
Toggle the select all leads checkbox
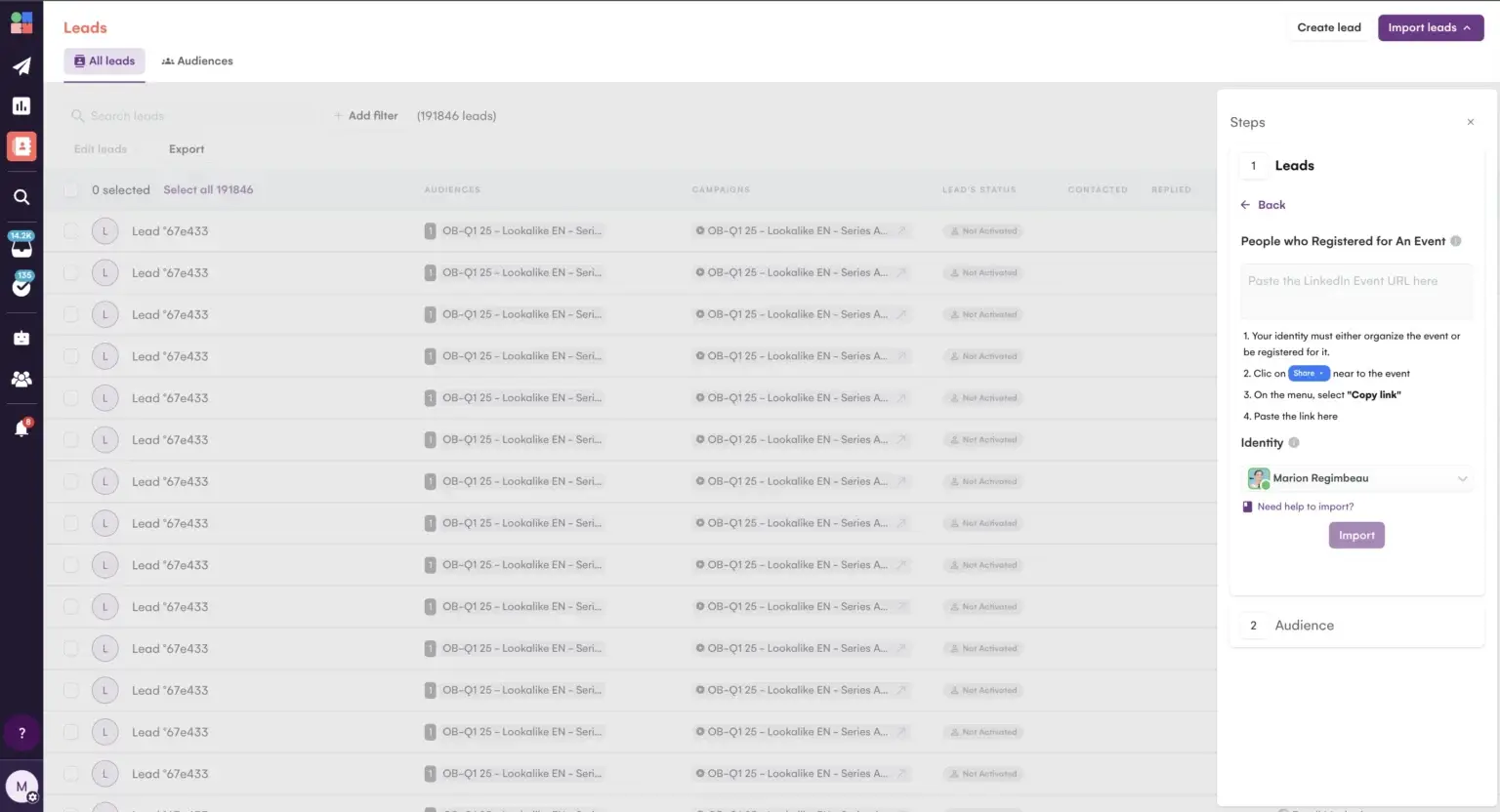[71, 190]
